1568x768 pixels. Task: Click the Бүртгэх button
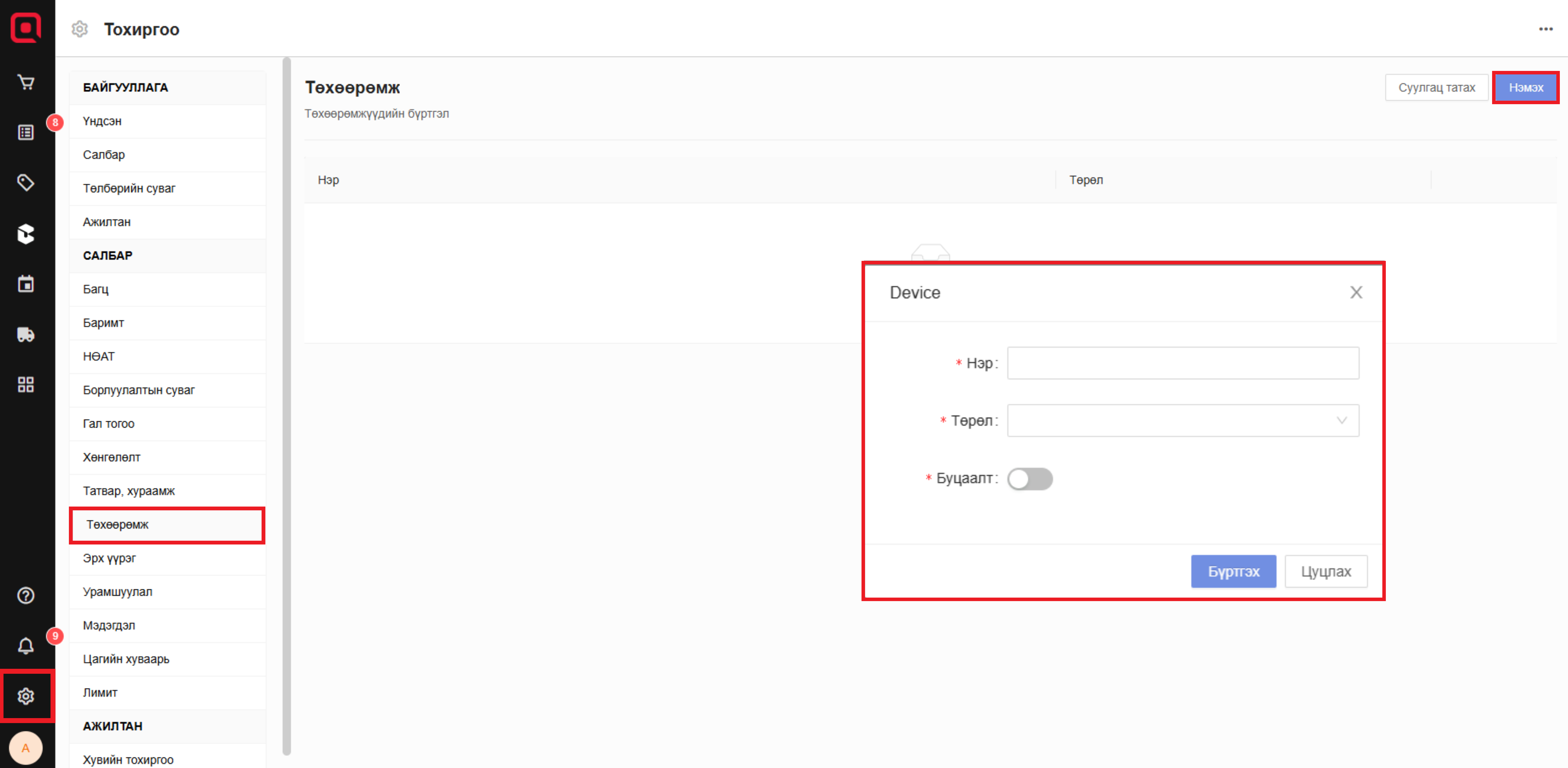[1233, 571]
